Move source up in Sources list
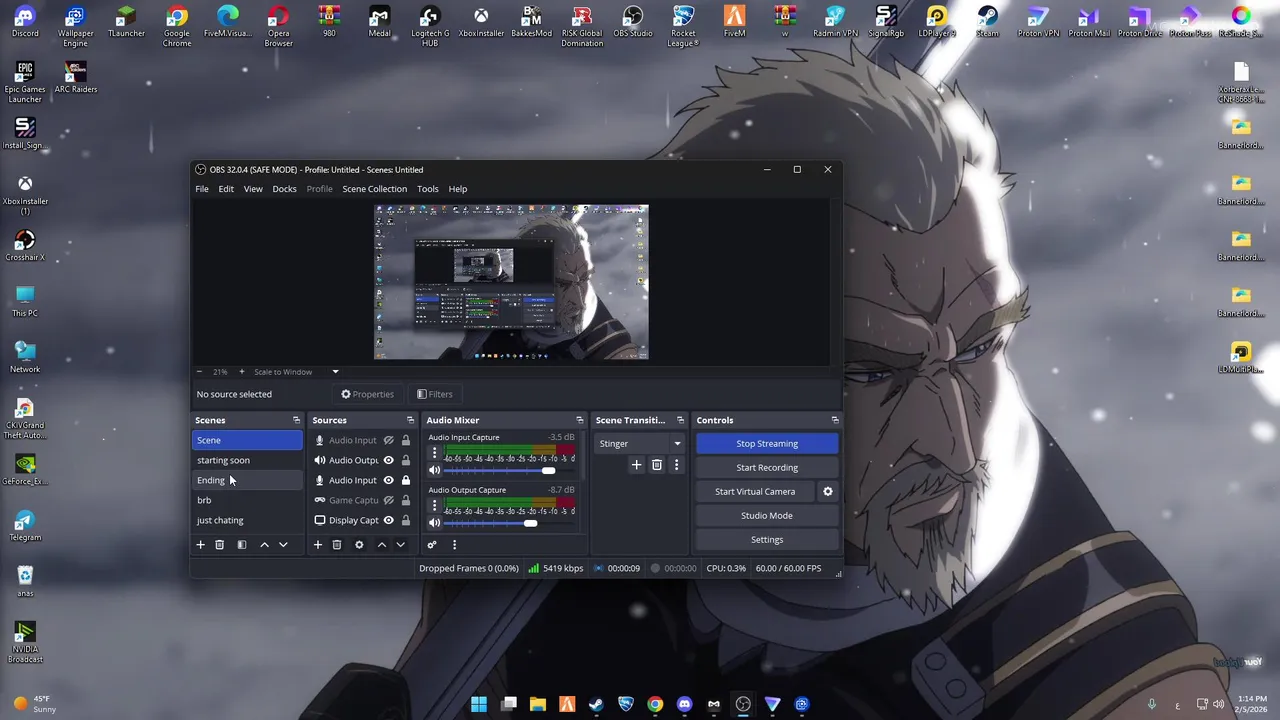 click(x=381, y=545)
